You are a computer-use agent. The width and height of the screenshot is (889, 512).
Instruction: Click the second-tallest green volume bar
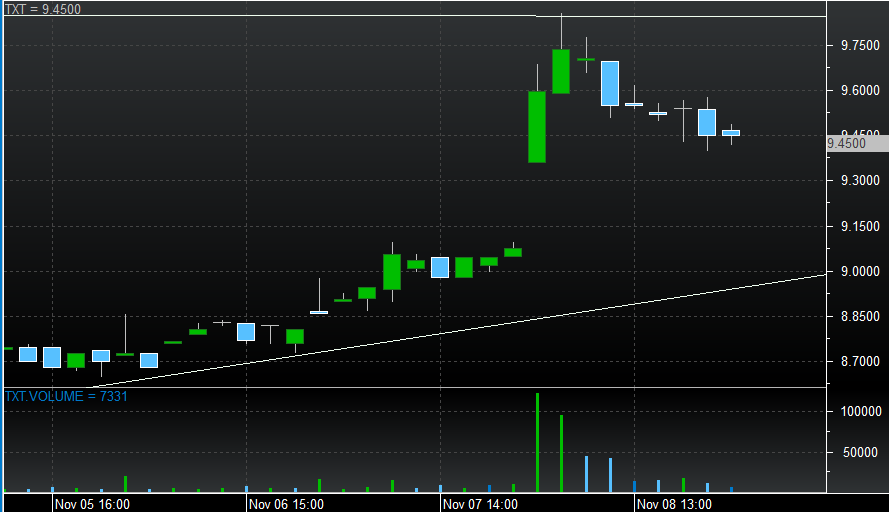(x=562, y=453)
